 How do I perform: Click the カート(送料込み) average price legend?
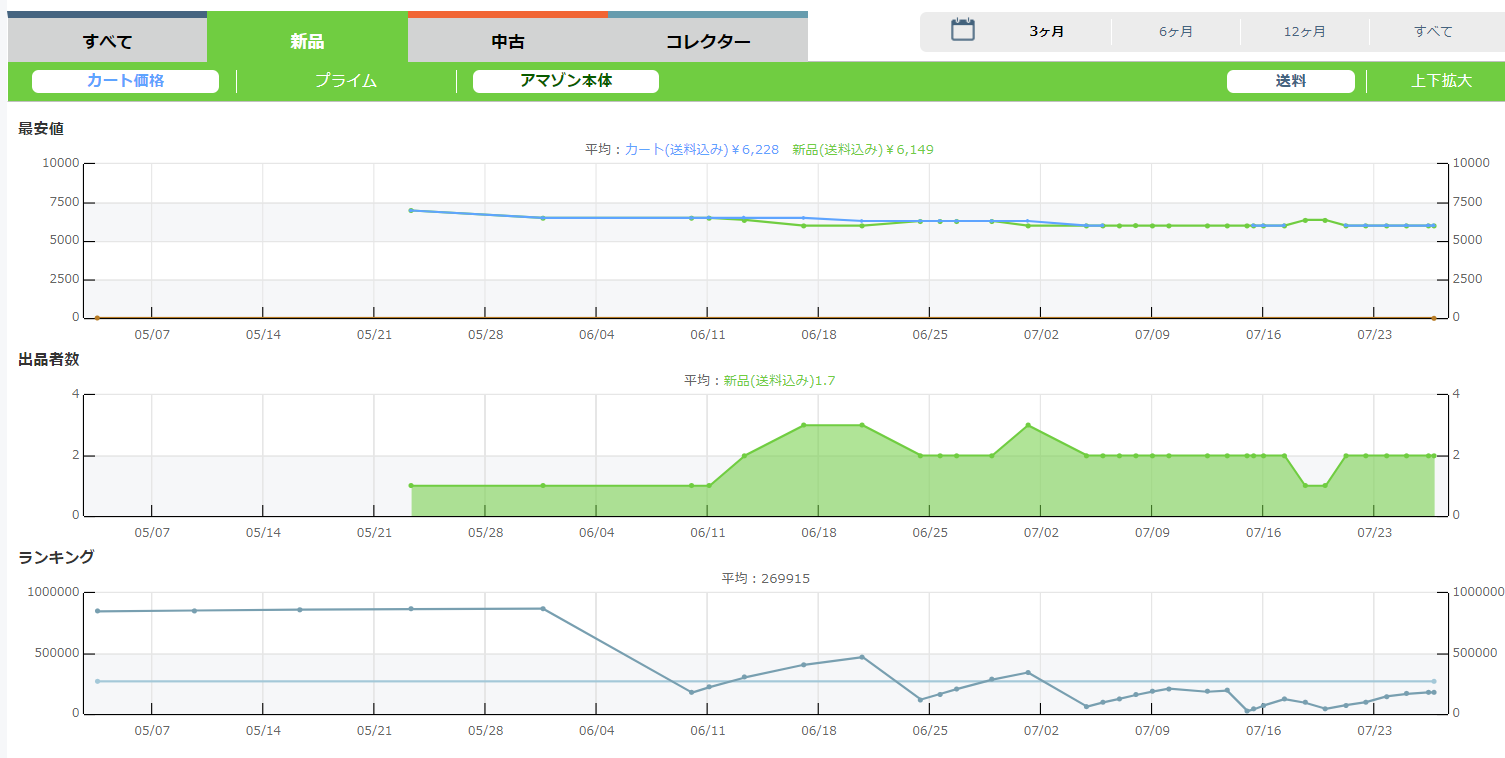click(701, 149)
